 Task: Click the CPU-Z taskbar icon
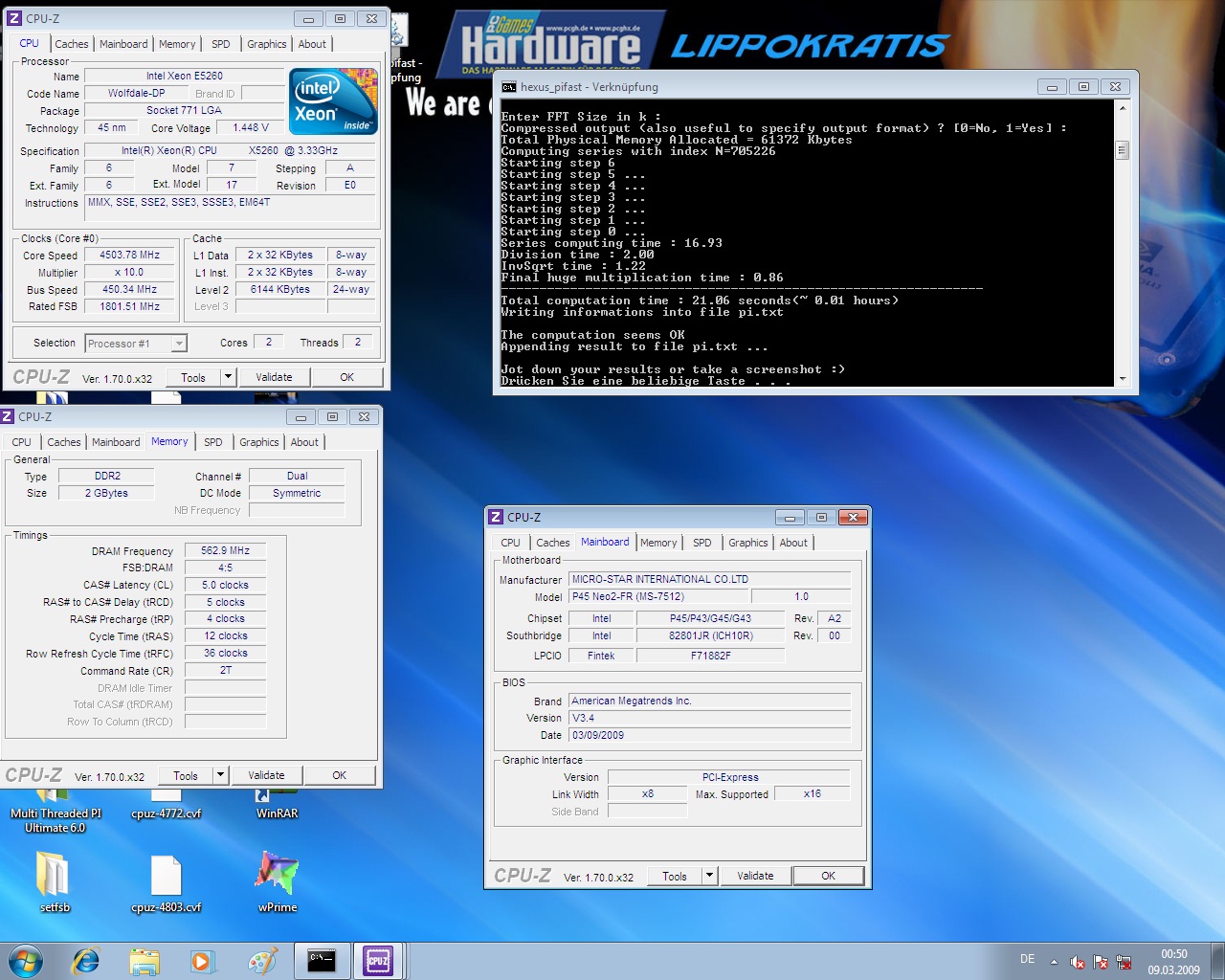tap(378, 961)
